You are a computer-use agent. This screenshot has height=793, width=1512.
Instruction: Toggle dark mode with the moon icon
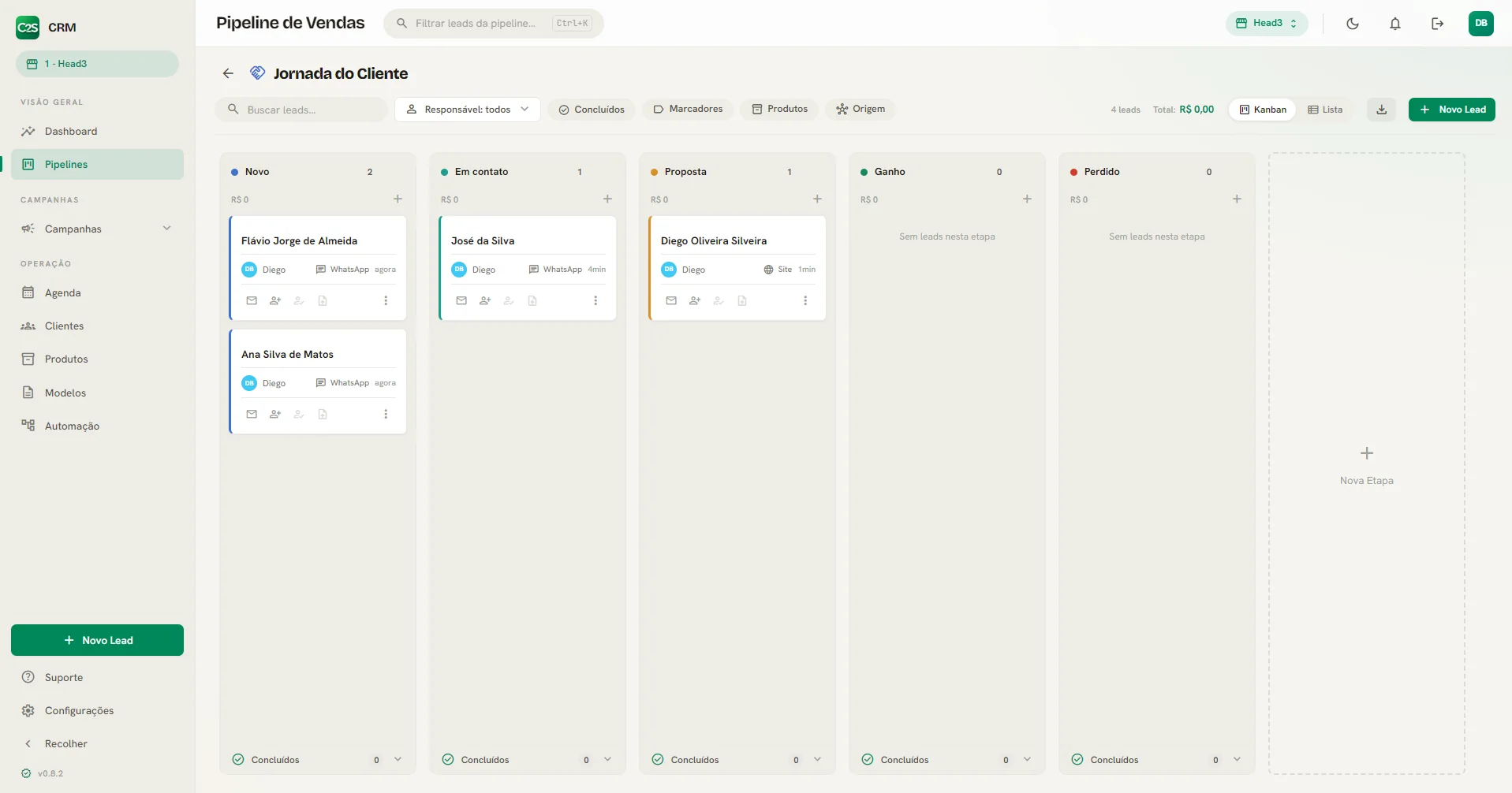point(1353,24)
